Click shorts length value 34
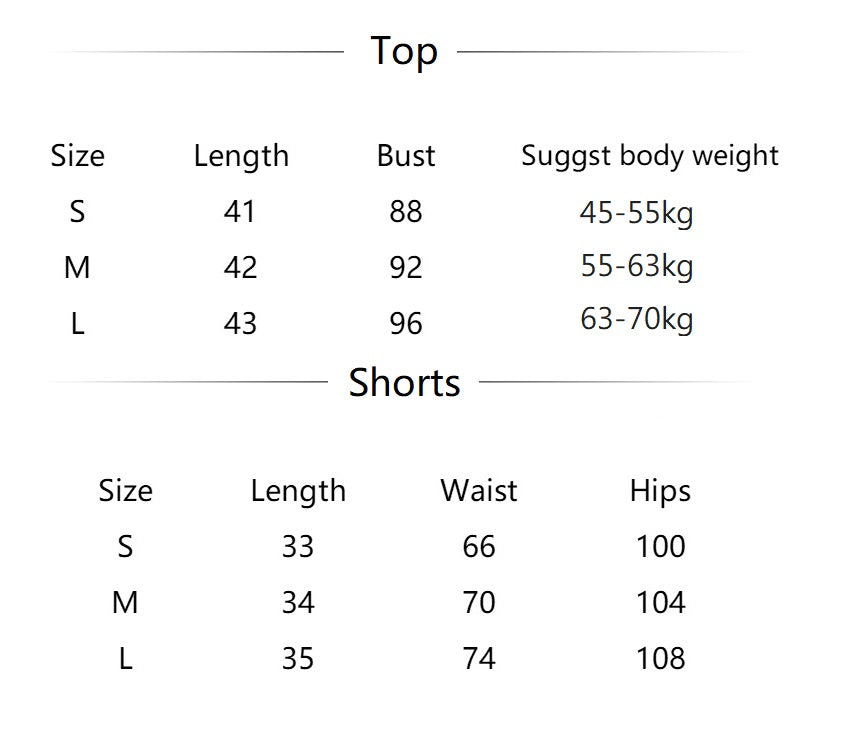This screenshot has width=850, height=739. [x=298, y=603]
